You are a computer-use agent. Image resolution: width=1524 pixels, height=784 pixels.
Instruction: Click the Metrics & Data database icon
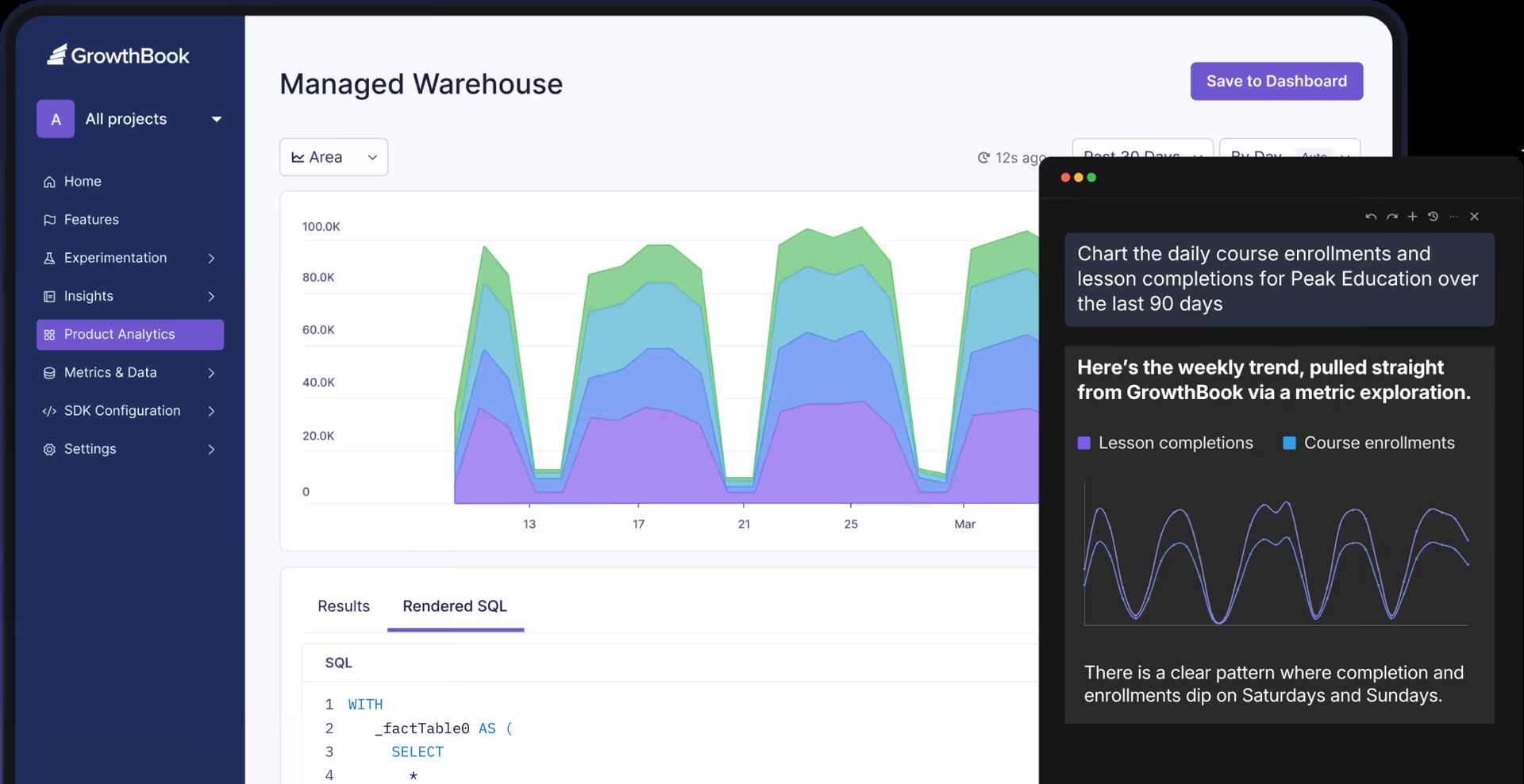[49, 373]
